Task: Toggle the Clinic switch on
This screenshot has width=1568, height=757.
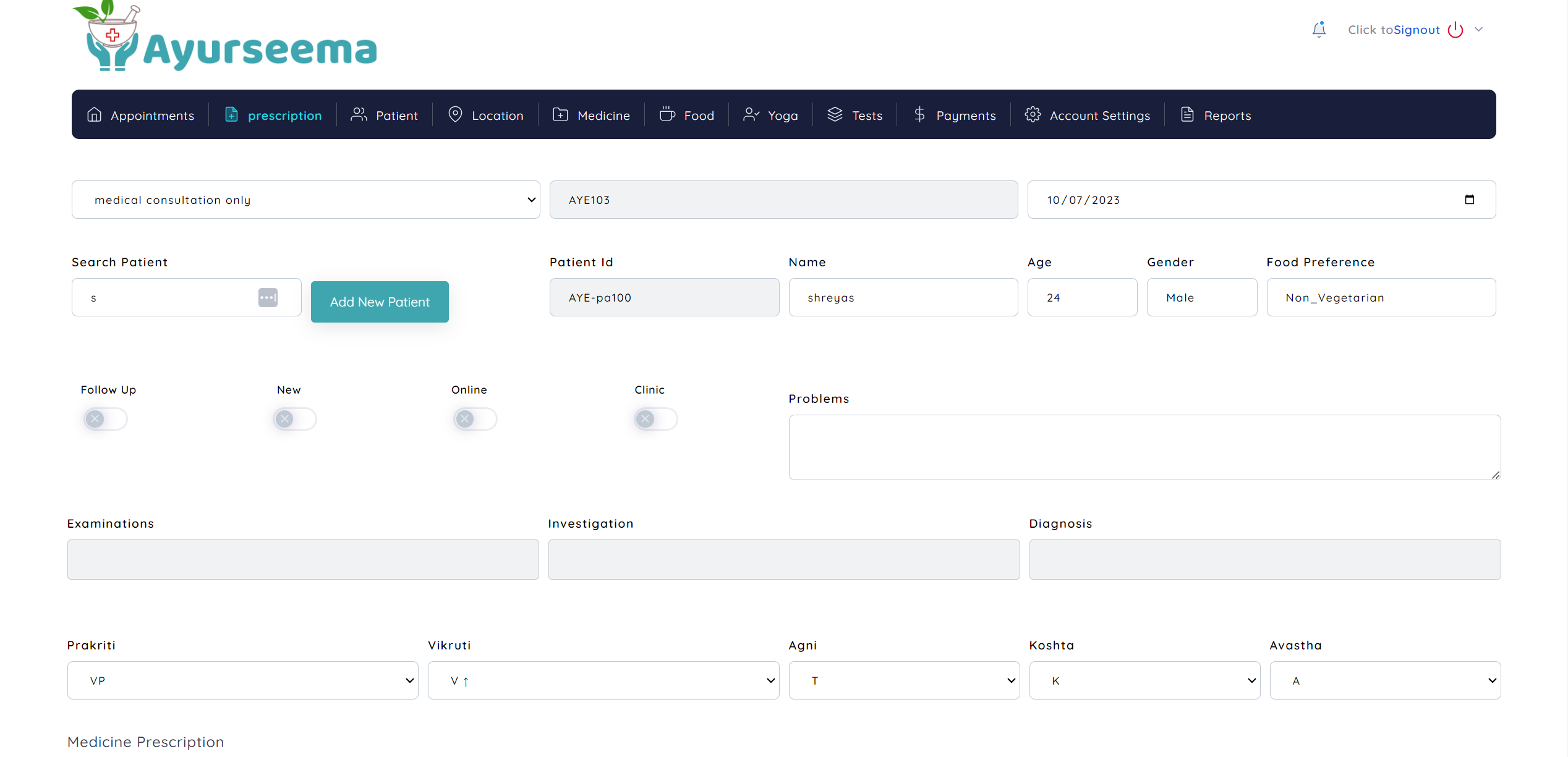Action: pos(655,419)
